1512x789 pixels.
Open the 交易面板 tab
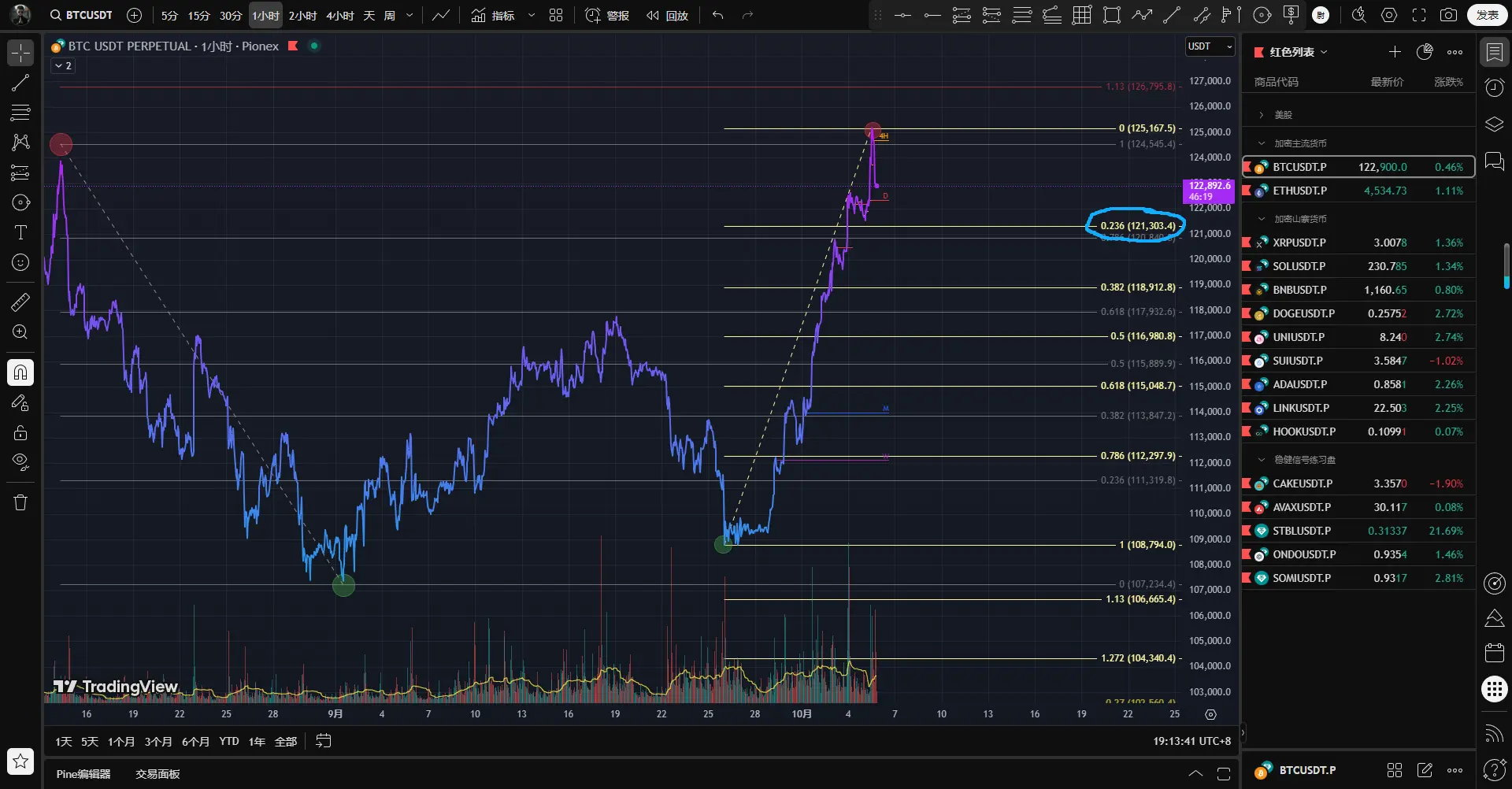[x=157, y=774]
